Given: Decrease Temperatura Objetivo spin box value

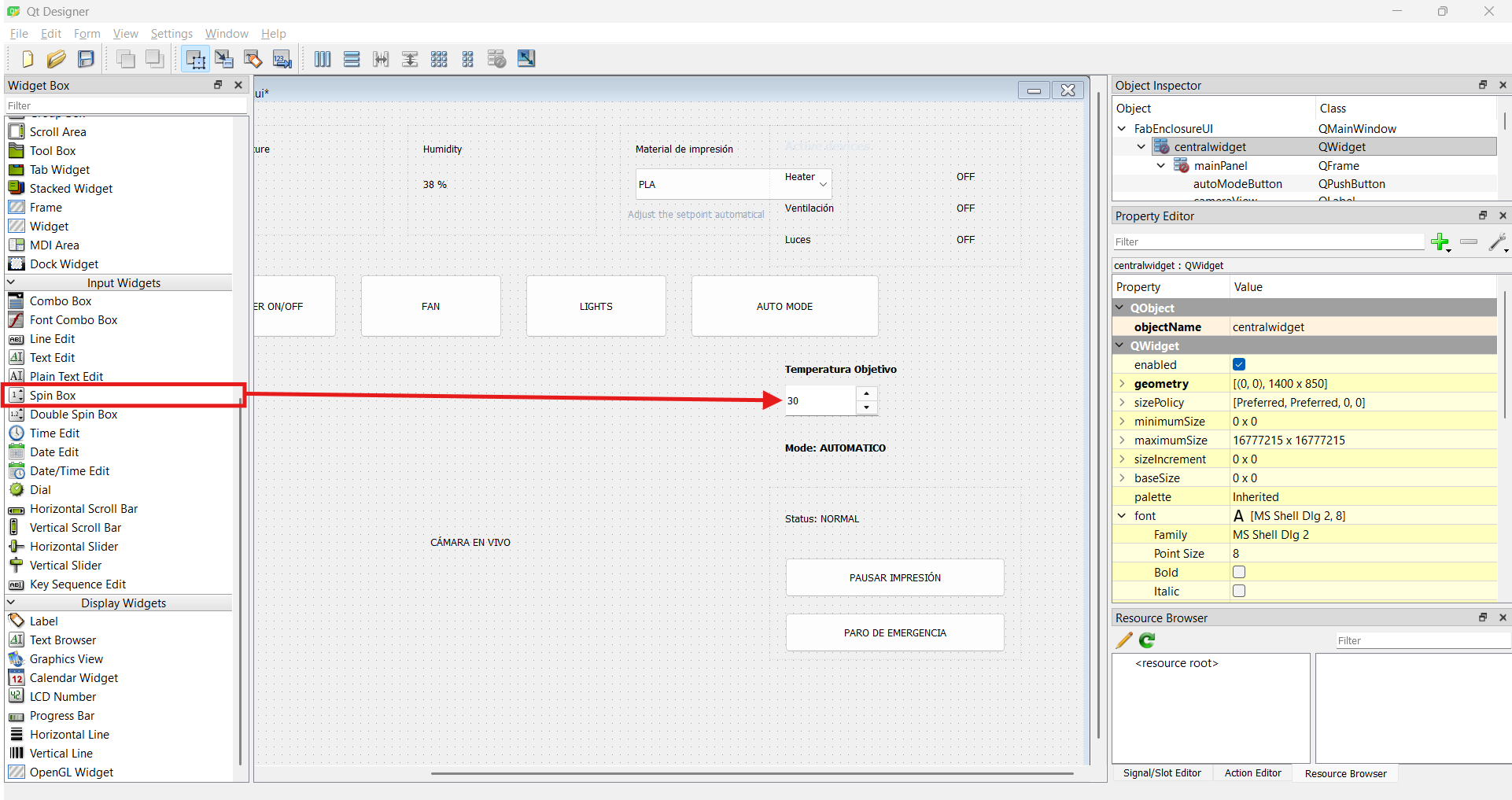Looking at the screenshot, I should pos(866,407).
